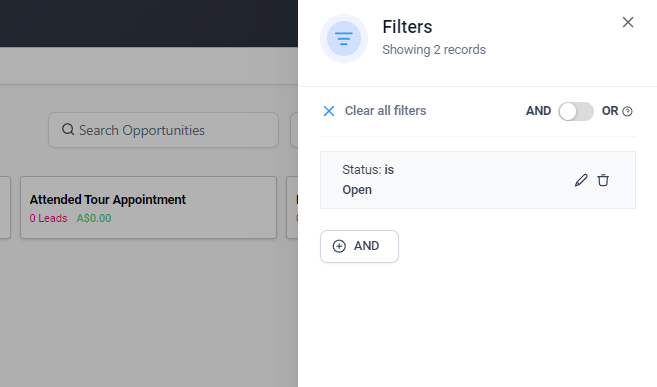This screenshot has height=387, width=657.
Task: Delete the Status is Open filter
Action: click(603, 180)
